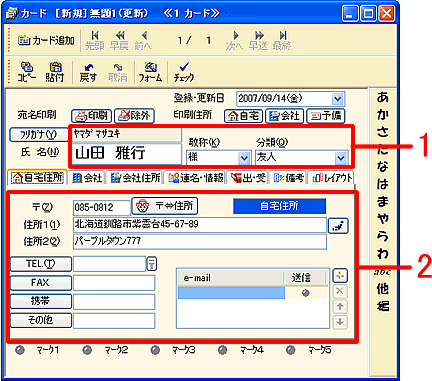
Task: Select the abc index entry
Action: 383,272
